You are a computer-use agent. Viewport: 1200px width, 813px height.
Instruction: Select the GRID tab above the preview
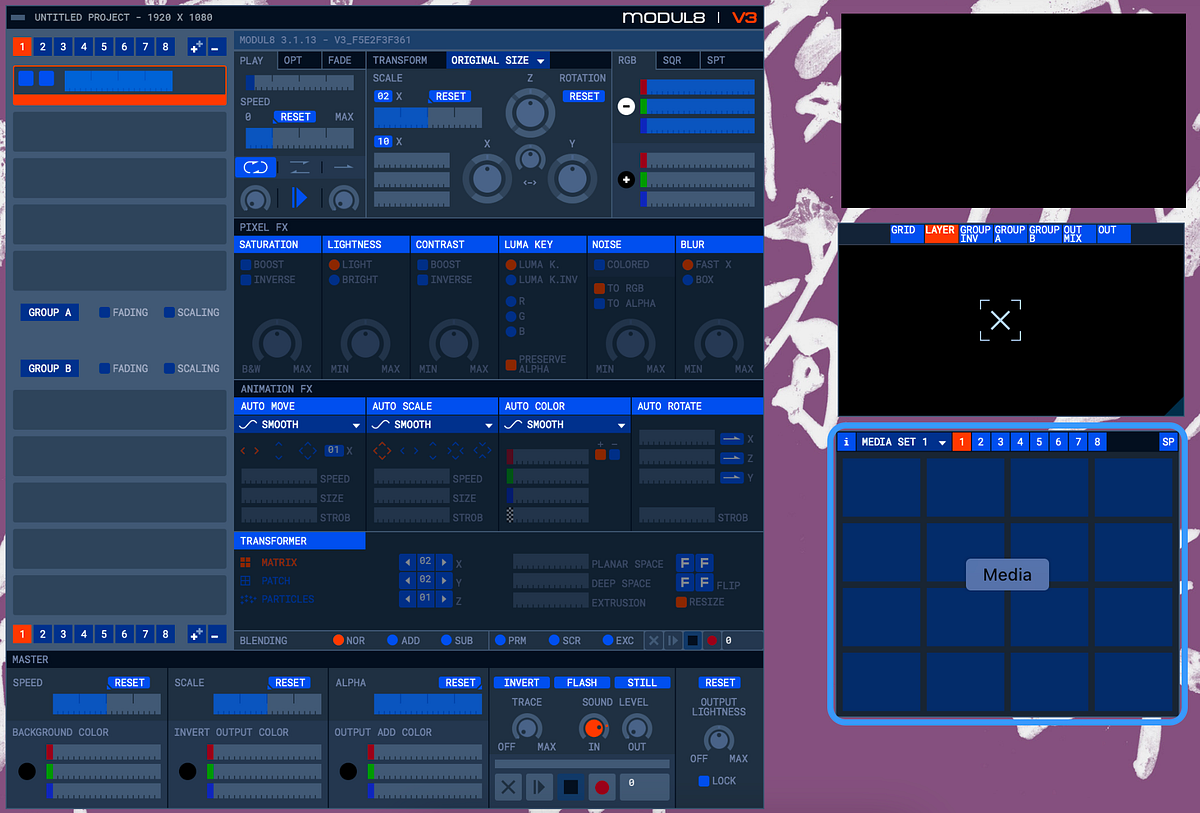[903, 231]
